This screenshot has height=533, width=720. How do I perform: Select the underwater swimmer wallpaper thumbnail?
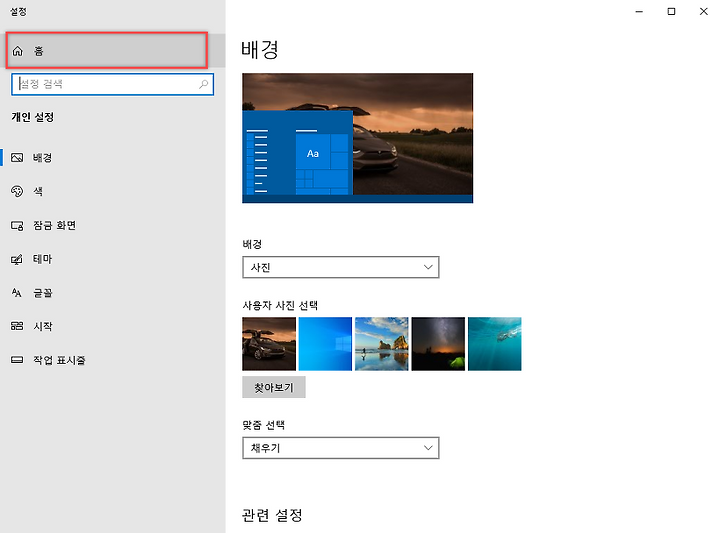click(x=495, y=344)
